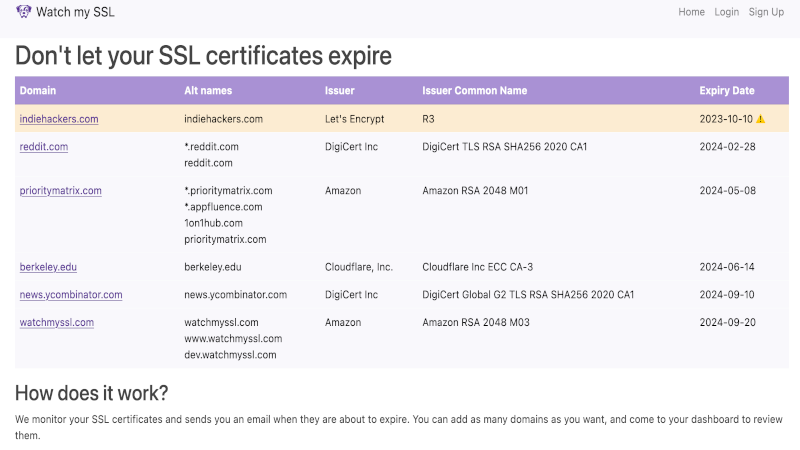
Task: Click the Issuer Common Name column header
Action: click(474, 91)
